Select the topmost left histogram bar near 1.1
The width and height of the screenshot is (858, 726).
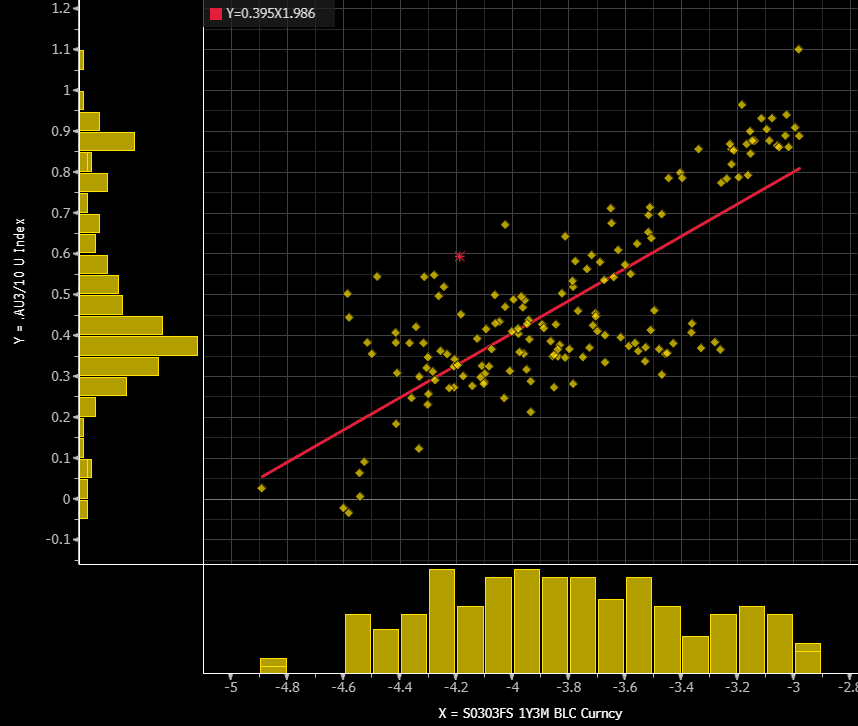pos(81,60)
